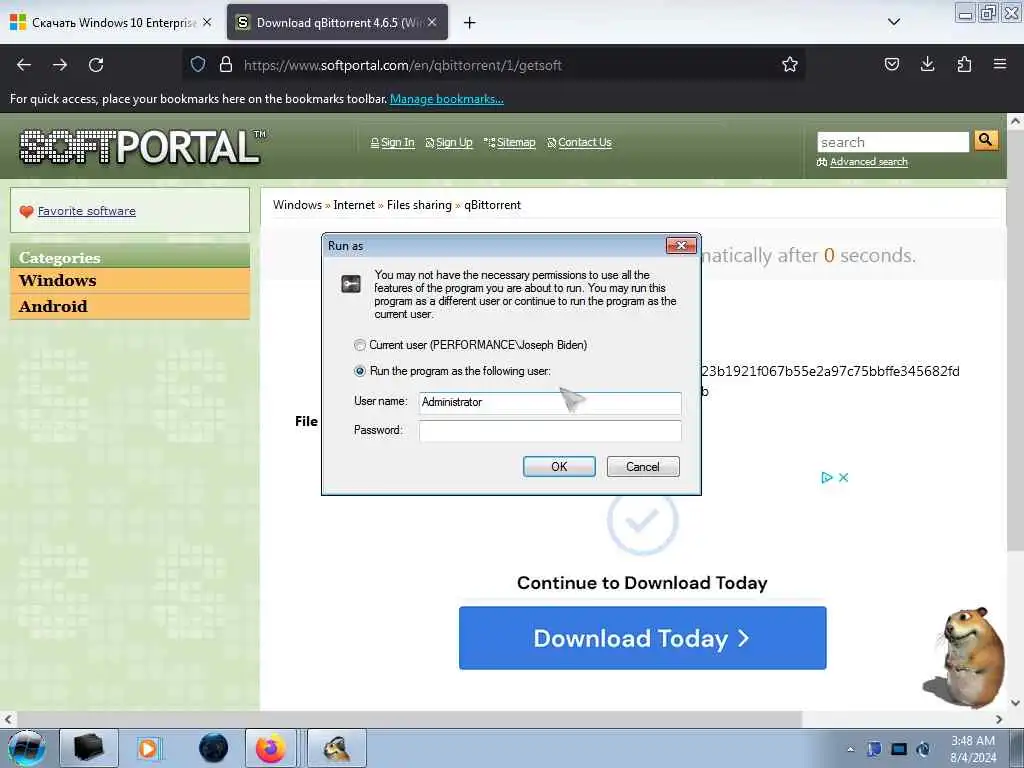Close the Windows 10 Enterprise tab
The image size is (1024, 768).
click(206, 22)
